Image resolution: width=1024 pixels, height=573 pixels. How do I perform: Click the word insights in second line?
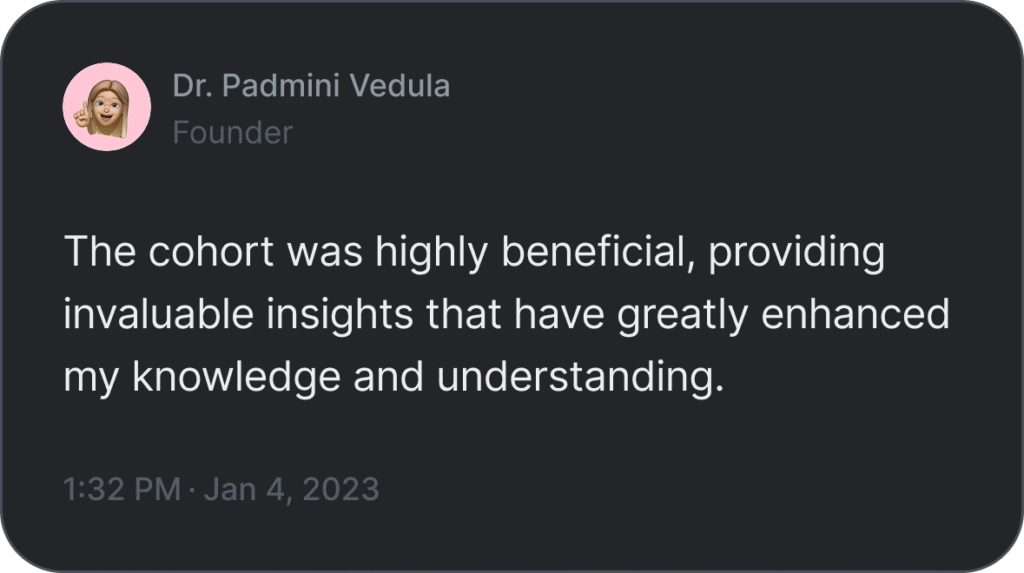340,316
